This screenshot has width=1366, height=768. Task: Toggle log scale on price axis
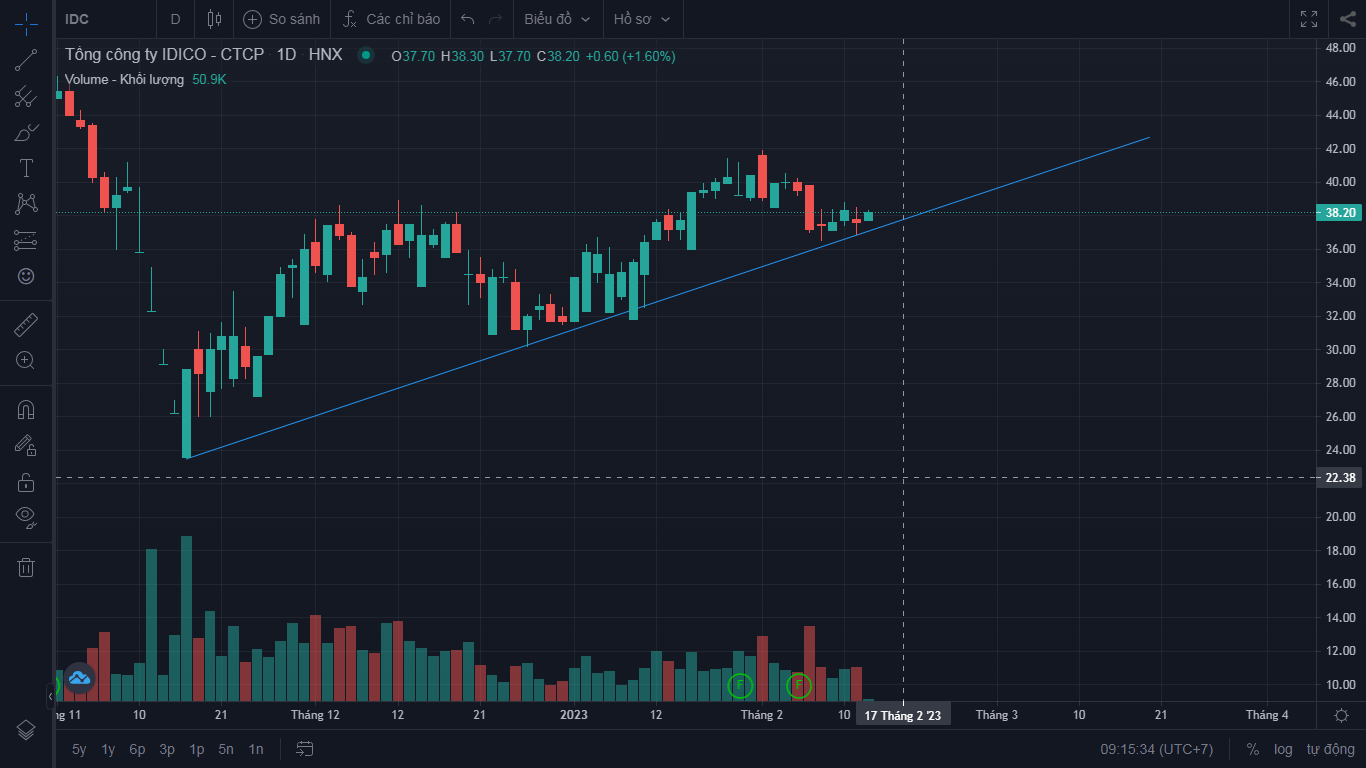1283,749
